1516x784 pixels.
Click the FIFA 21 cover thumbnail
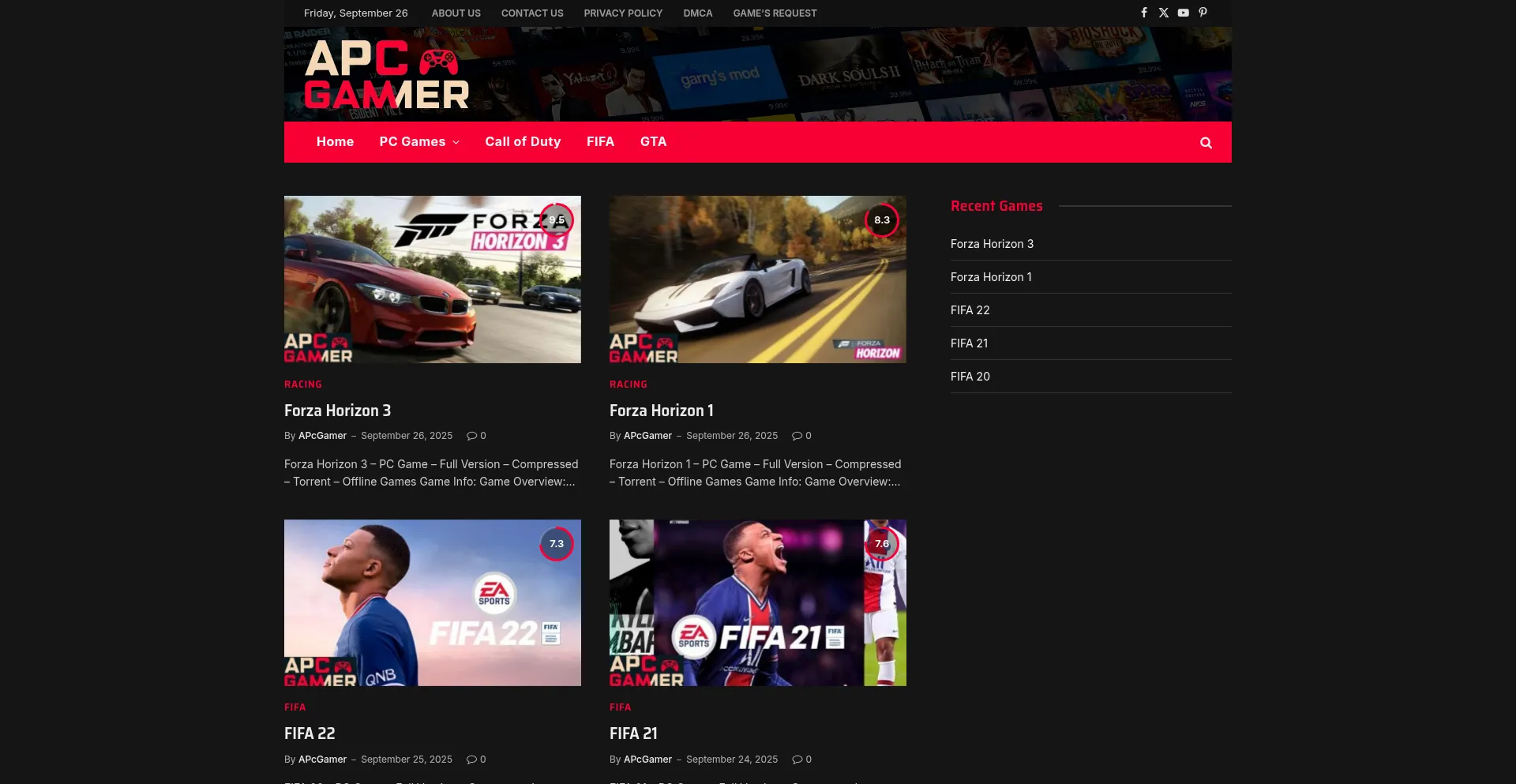(758, 602)
